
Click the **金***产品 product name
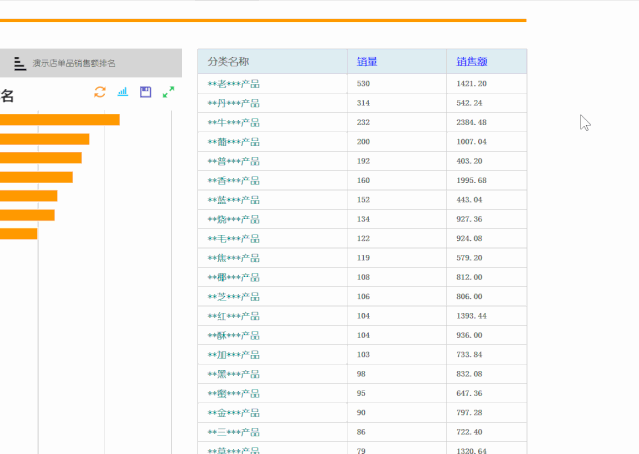pos(233,412)
